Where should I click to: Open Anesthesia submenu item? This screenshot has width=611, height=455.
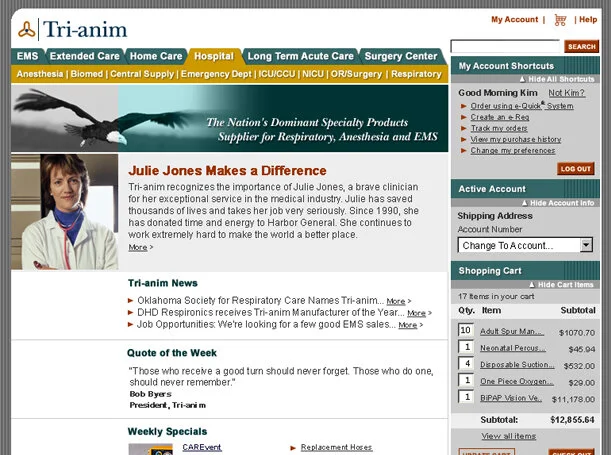pos(40,74)
